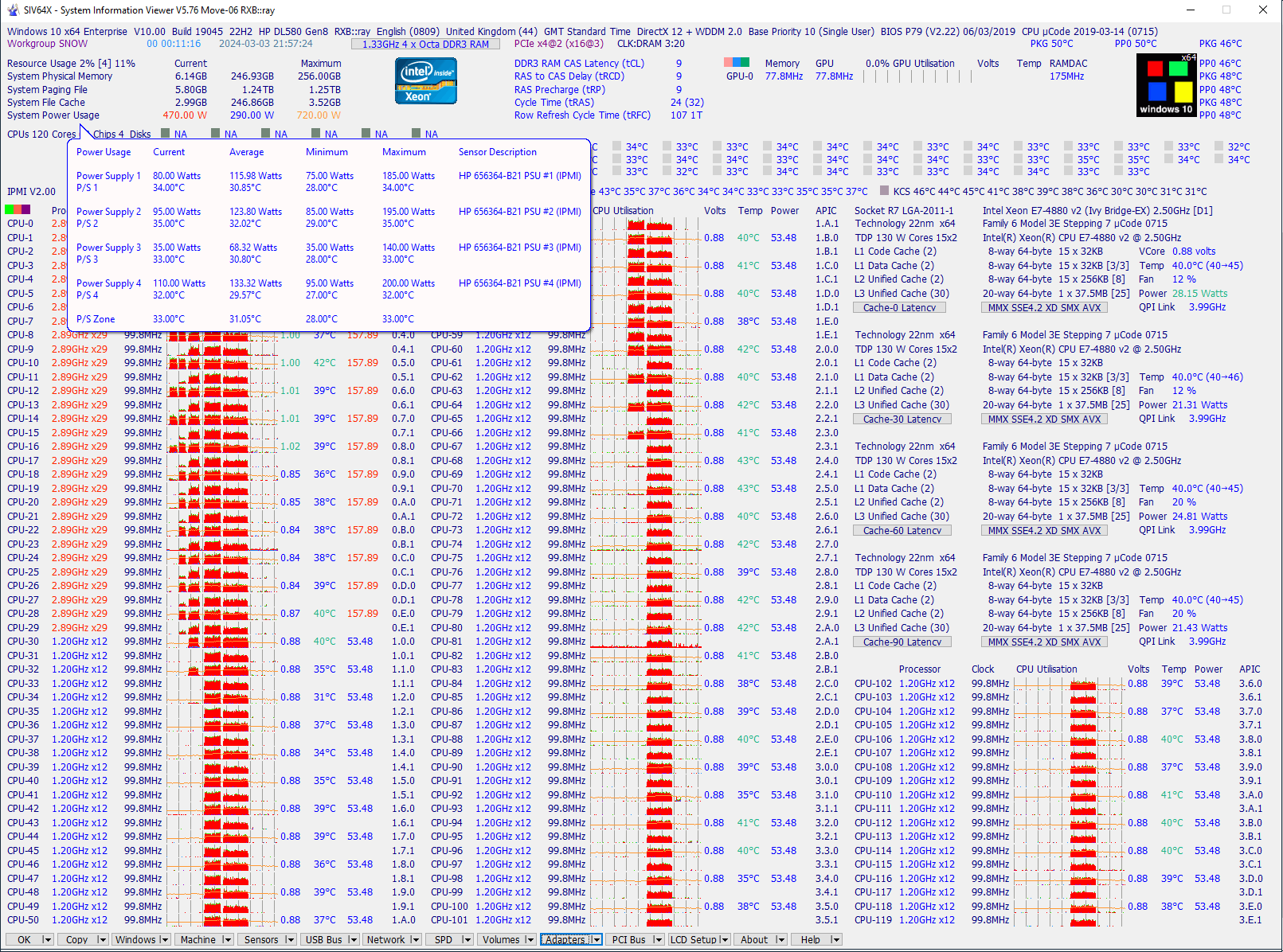Click the 1.33GHz 4 x Octa DDR3 RAM box
The width and height of the screenshot is (1283, 952).
[x=425, y=45]
